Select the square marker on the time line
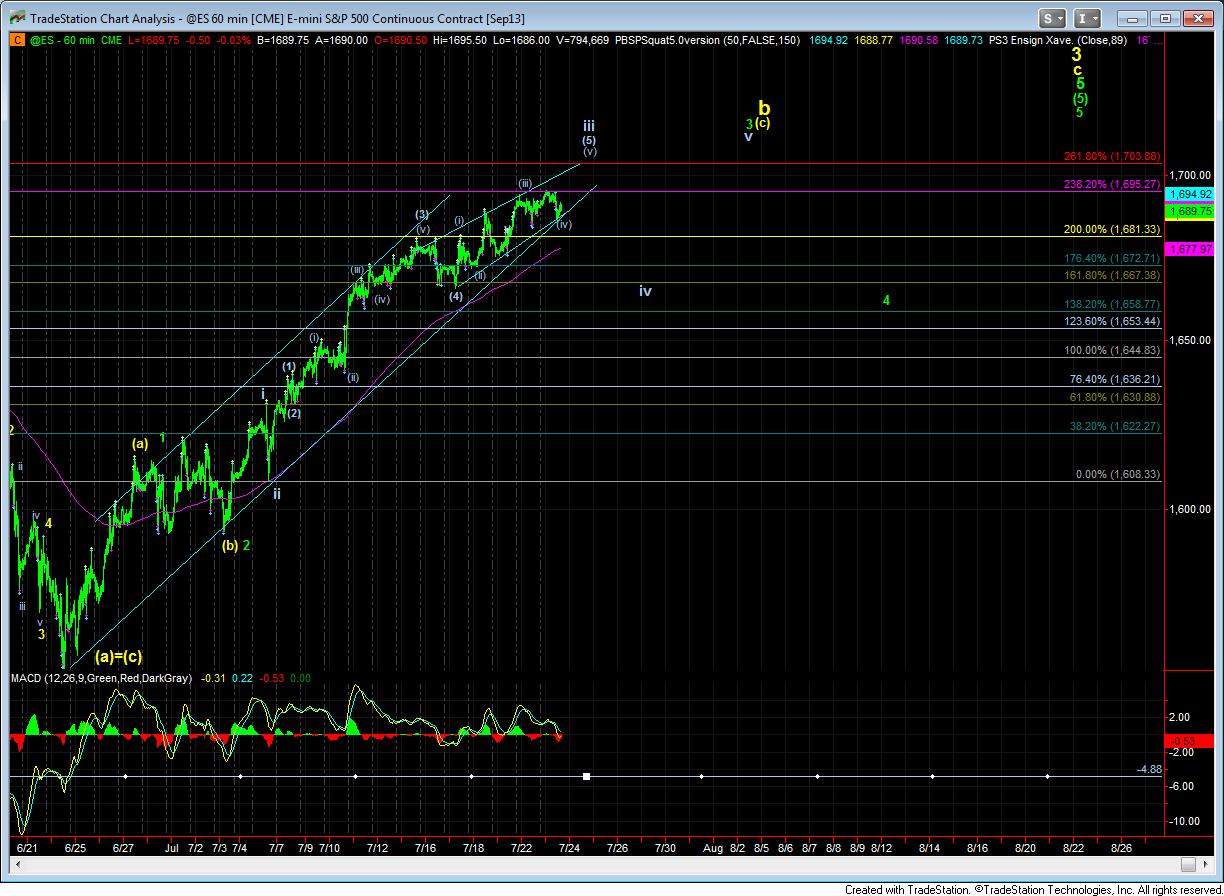 [x=587, y=776]
